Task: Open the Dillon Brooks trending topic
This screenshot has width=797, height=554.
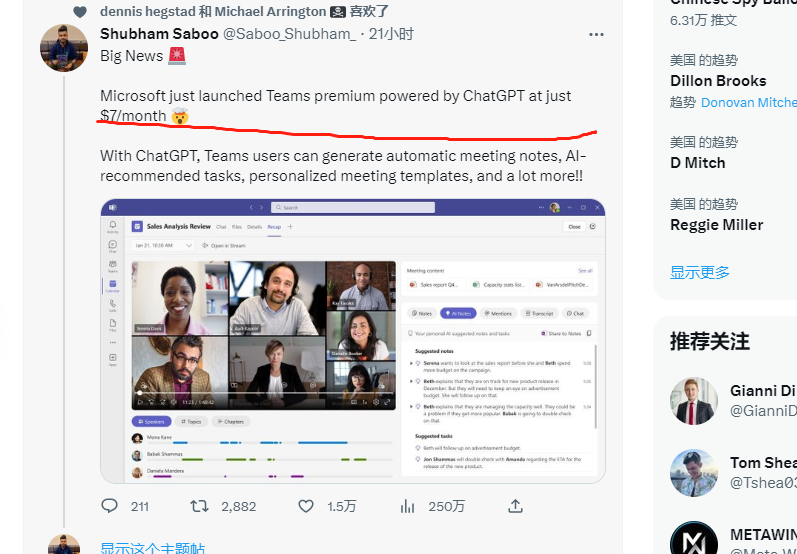Action: click(718, 81)
